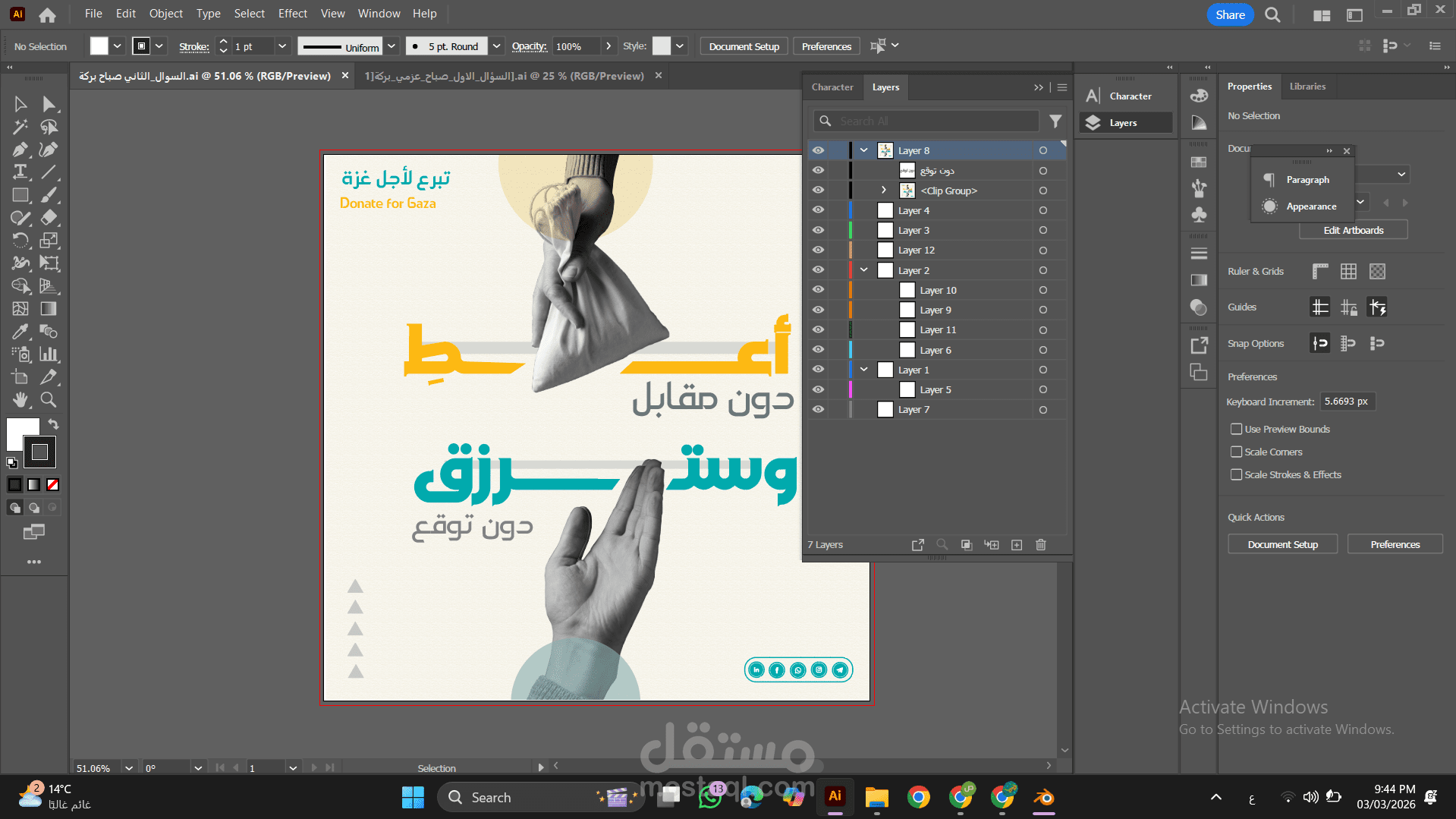
Task: Open the Search magnifier beside Share
Action: click(x=1272, y=14)
